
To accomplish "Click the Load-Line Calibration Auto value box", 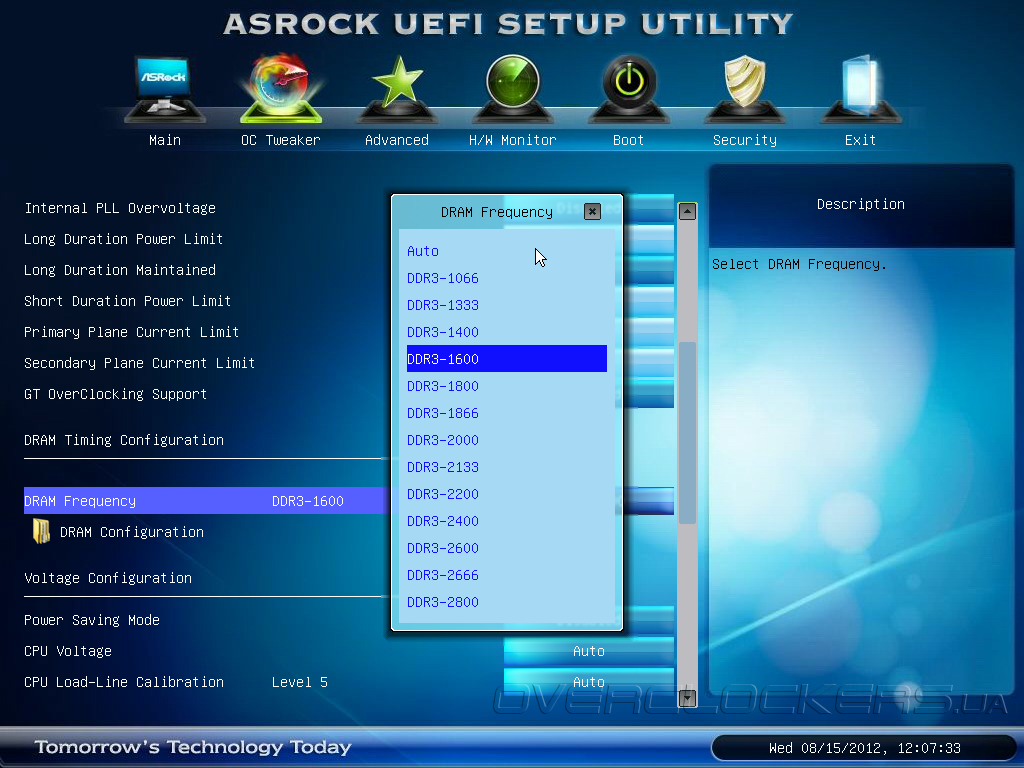I will tap(589, 682).
